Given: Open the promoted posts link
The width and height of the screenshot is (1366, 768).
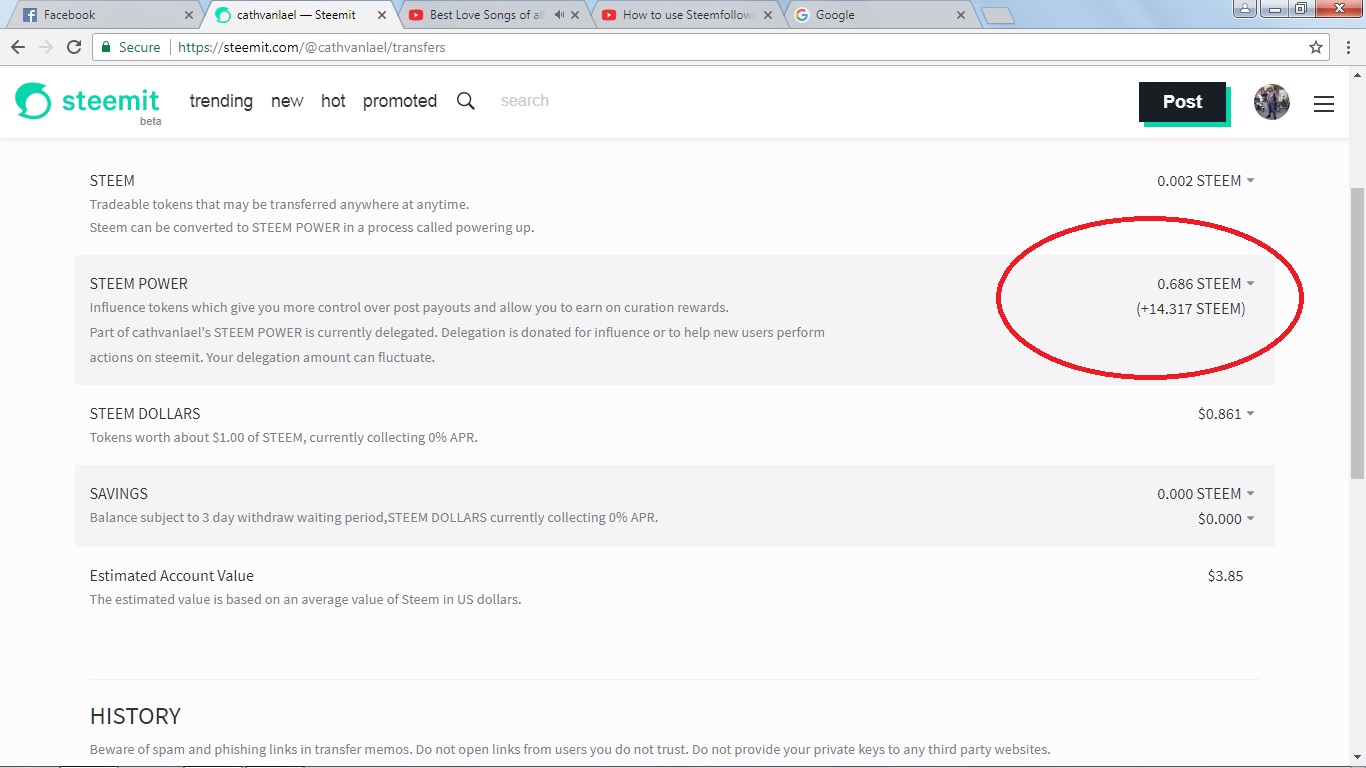Looking at the screenshot, I should (x=400, y=101).
